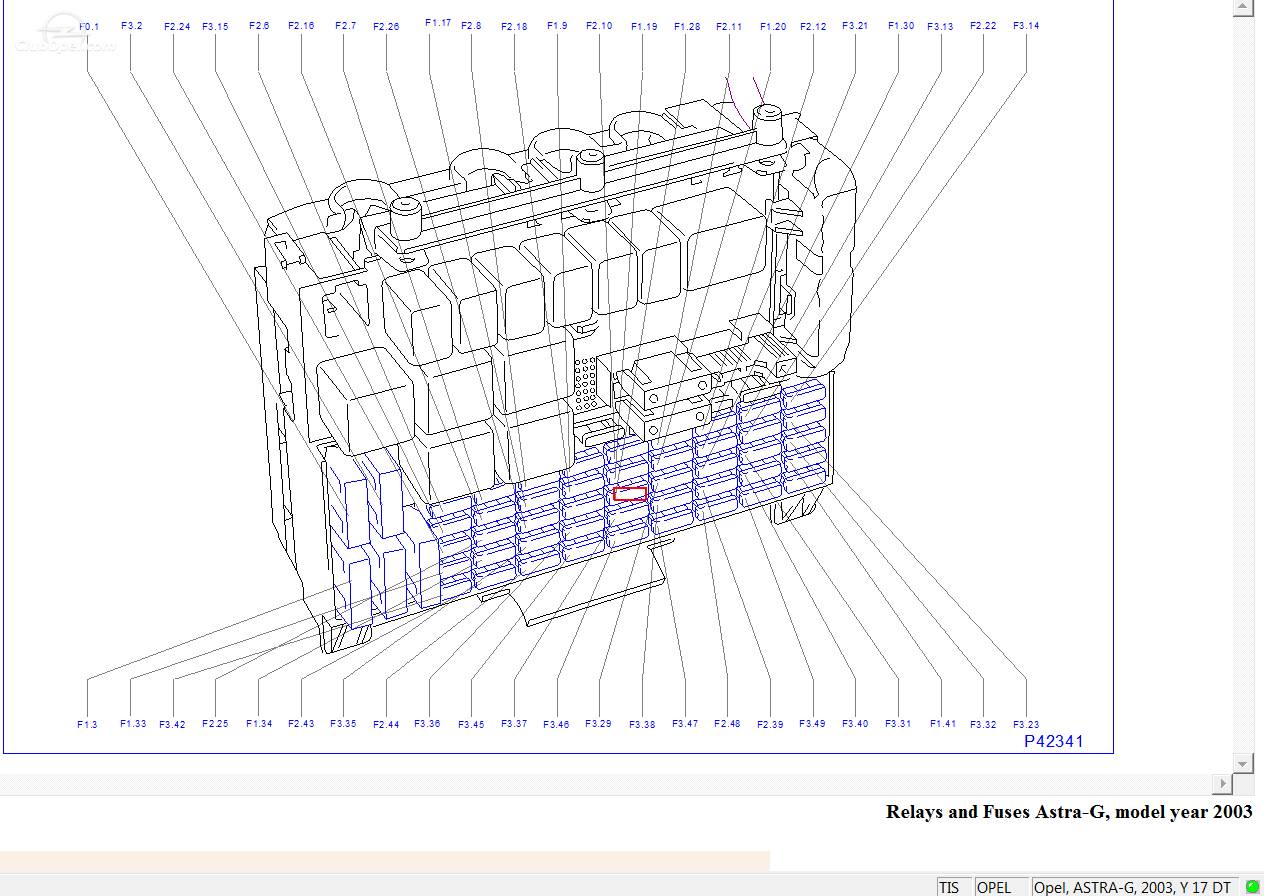Click the F2.6 fuse label

(x=259, y=26)
